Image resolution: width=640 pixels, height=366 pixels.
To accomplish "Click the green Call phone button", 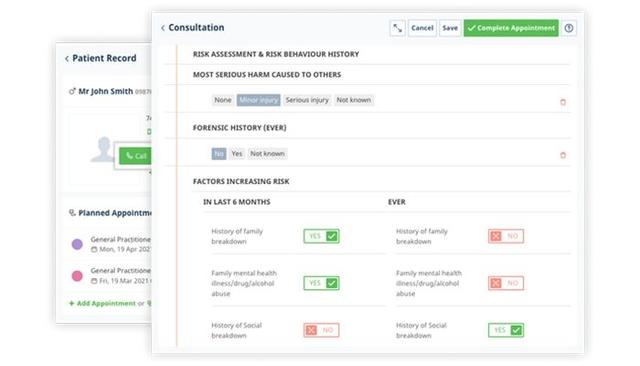I will pos(135,156).
